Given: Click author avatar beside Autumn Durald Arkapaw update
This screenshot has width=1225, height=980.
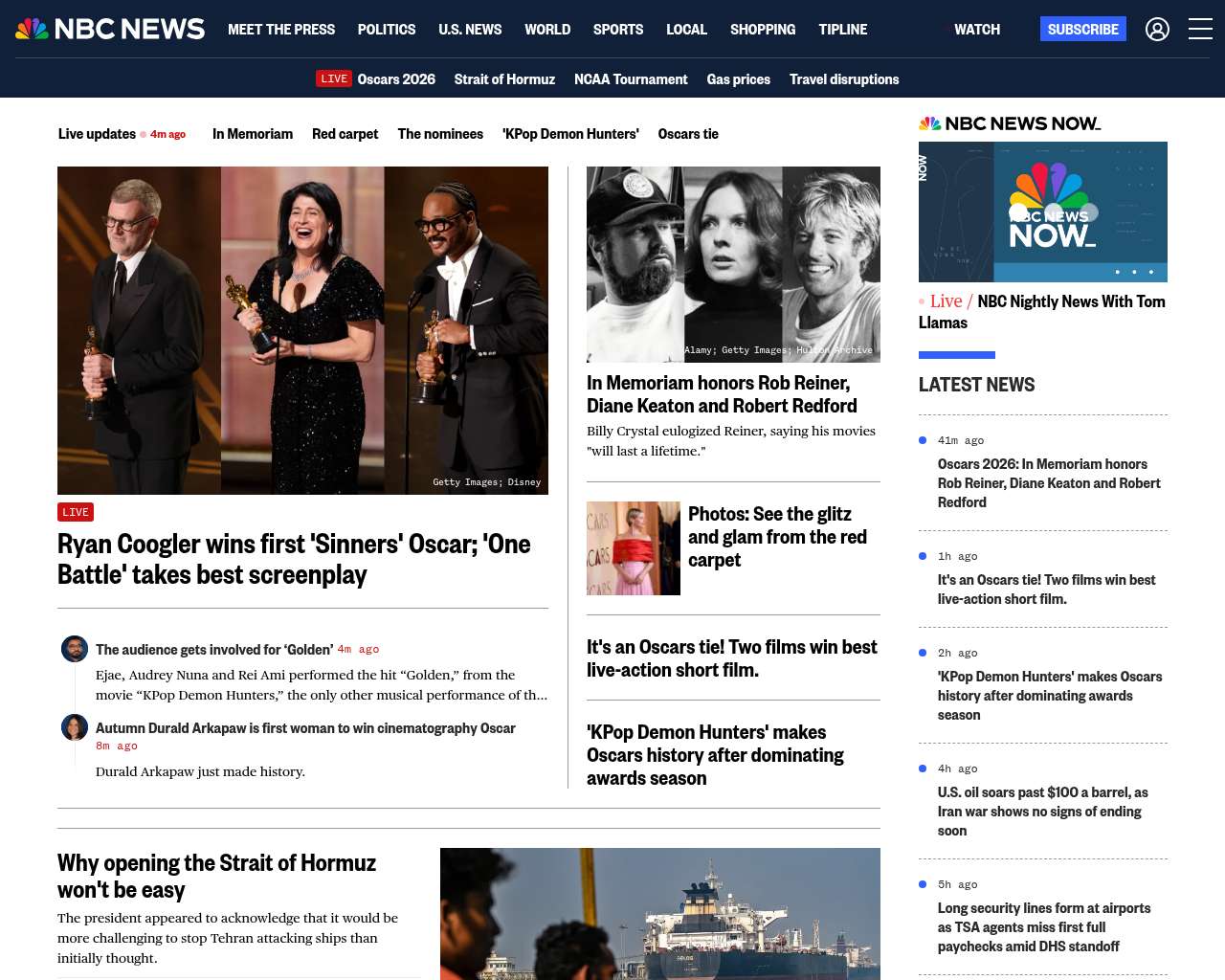Looking at the screenshot, I should click(x=75, y=727).
